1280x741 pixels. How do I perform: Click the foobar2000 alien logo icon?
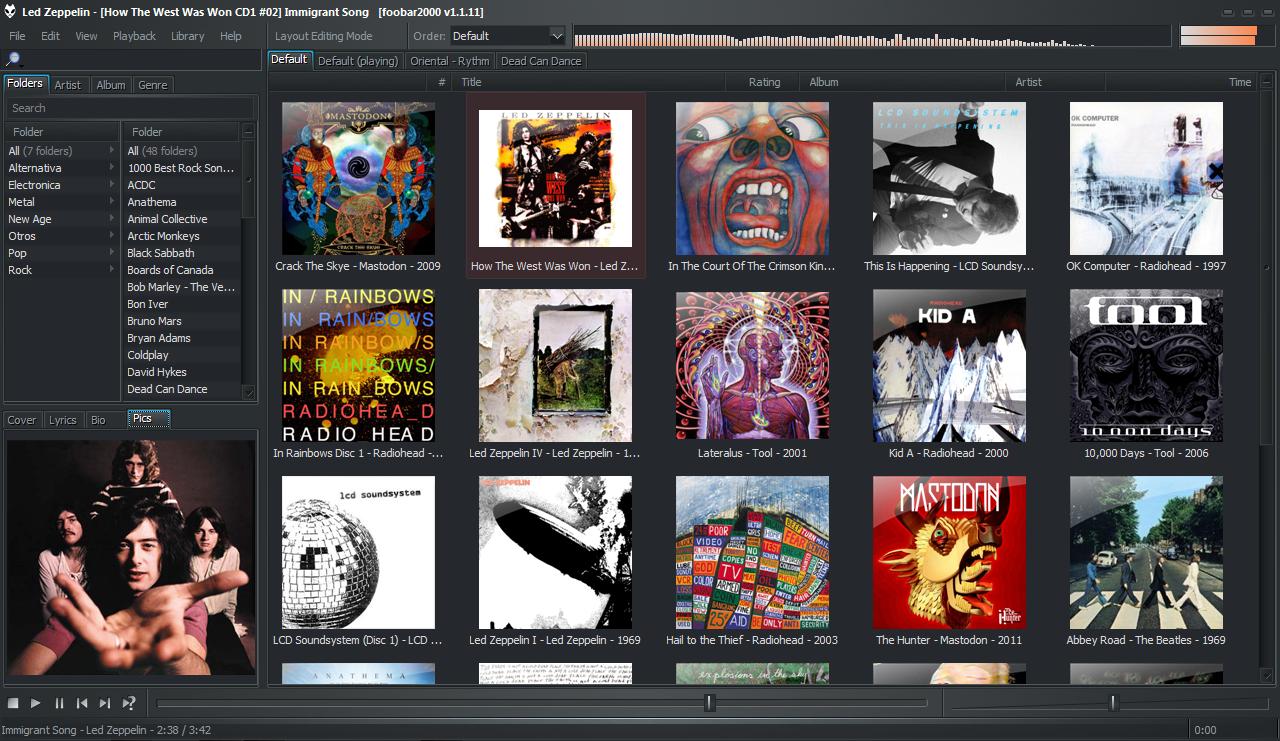(x=10, y=11)
